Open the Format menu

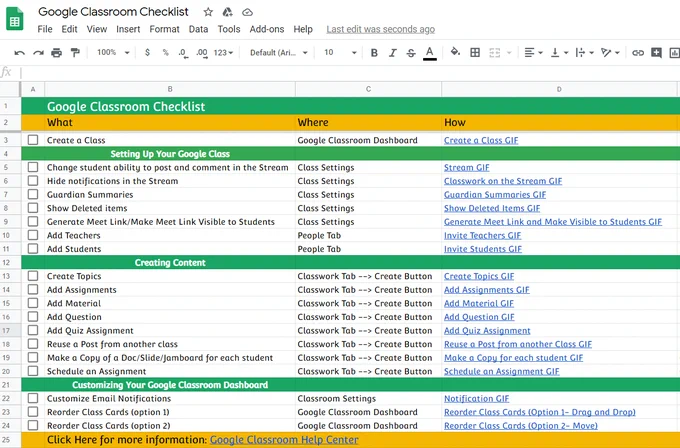pyautogui.click(x=164, y=29)
